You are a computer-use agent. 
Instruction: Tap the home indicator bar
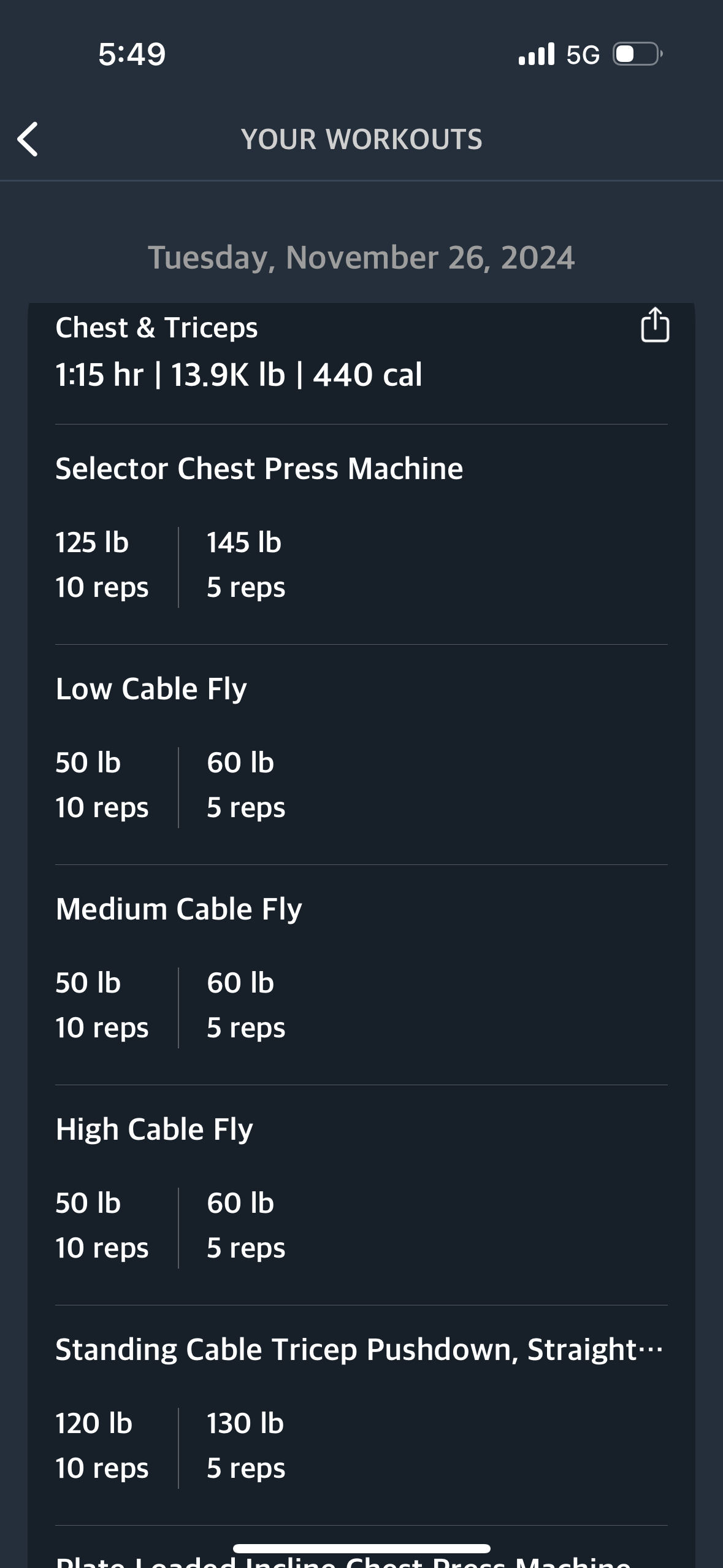[x=361, y=1548]
